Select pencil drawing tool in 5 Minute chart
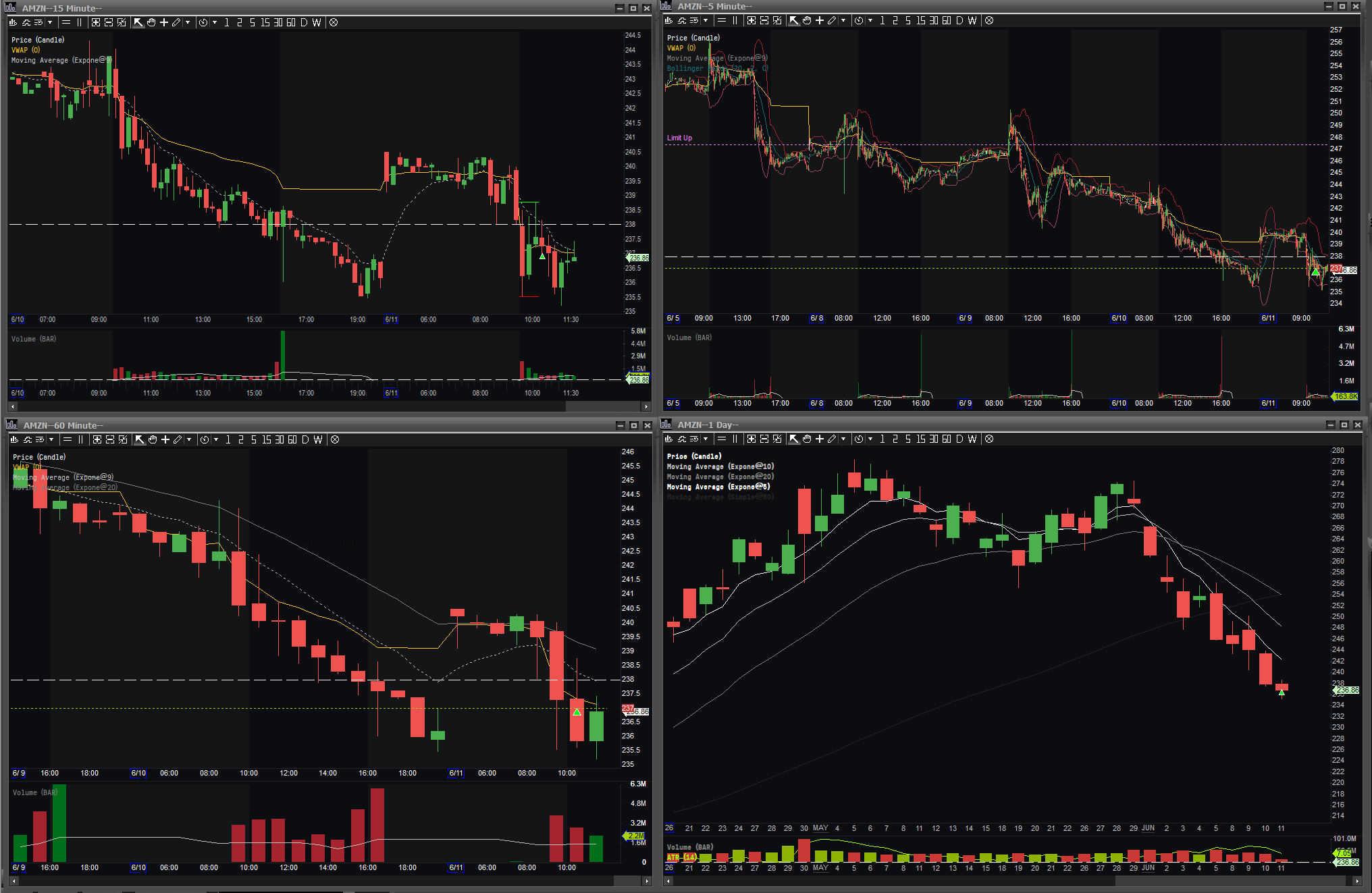This screenshot has width=1372, height=893. pyautogui.click(x=832, y=20)
